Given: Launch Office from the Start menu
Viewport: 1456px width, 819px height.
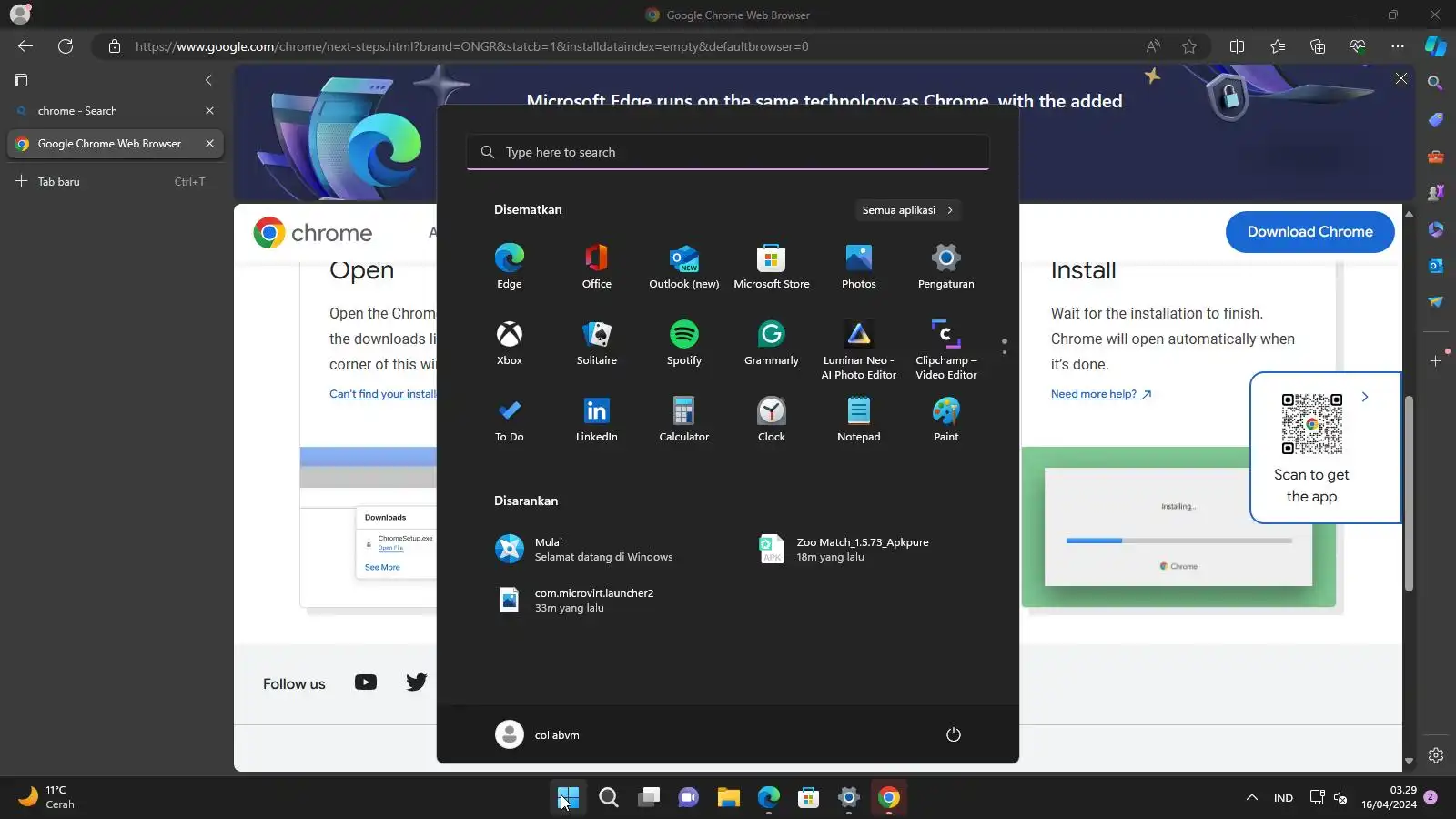Looking at the screenshot, I should click(x=597, y=266).
